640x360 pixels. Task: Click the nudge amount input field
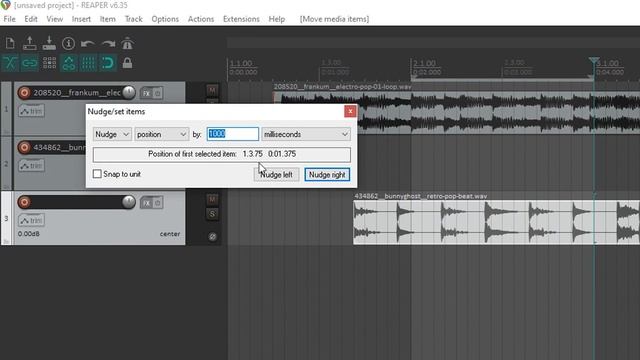pyautogui.click(x=233, y=134)
